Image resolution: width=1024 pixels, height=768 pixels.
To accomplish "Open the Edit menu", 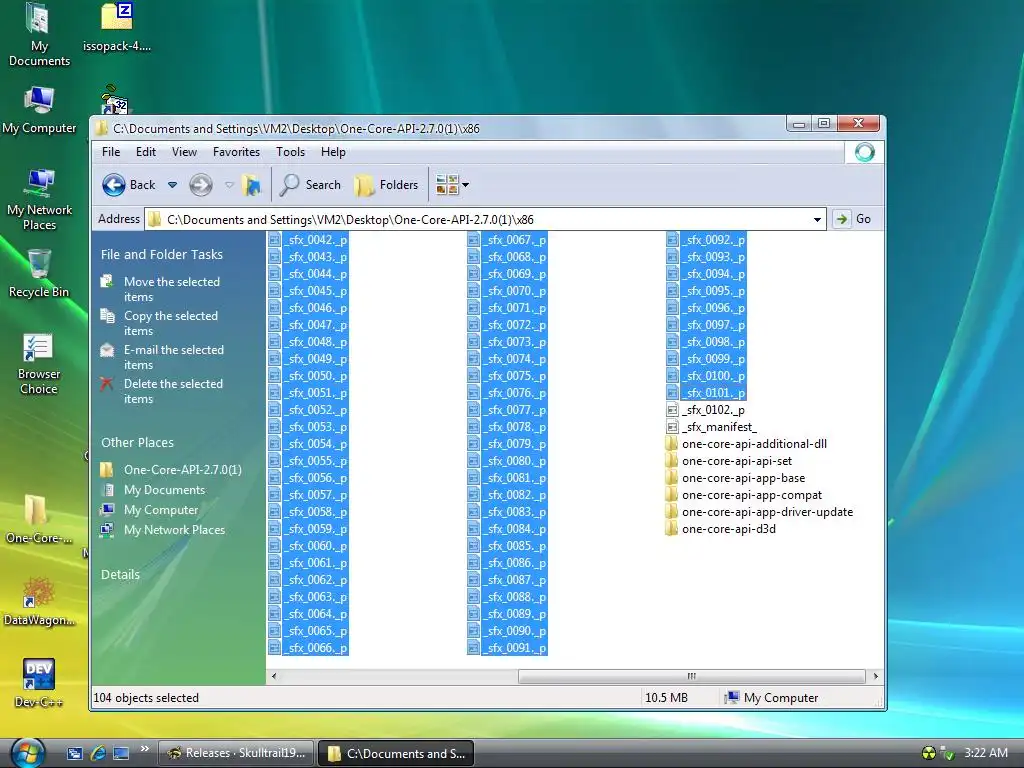I will (146, 152).
